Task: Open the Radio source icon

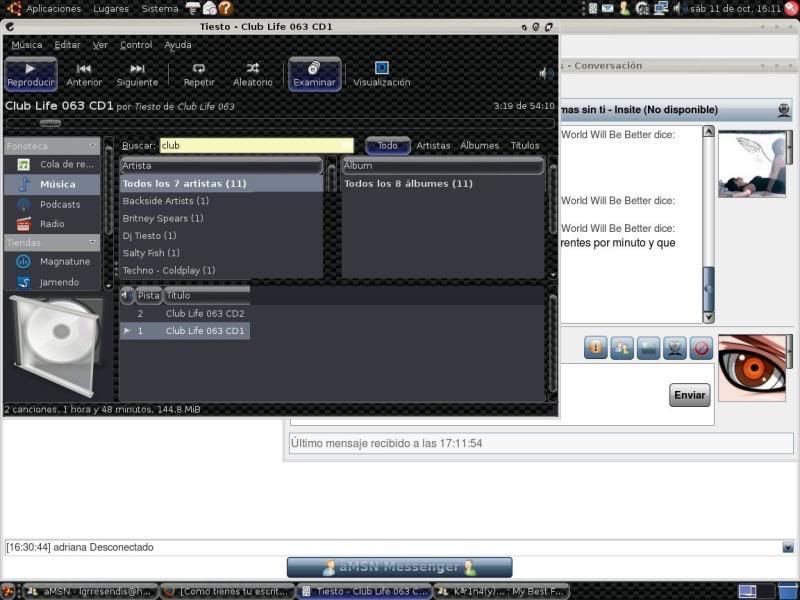Action: click(23, 224)
